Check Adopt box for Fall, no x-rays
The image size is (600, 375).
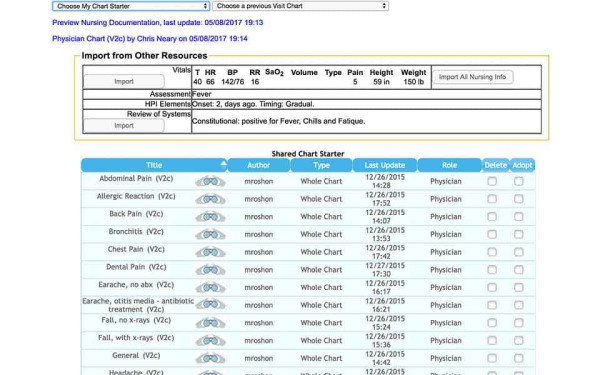pyautogui.click(x=518, y=323)
